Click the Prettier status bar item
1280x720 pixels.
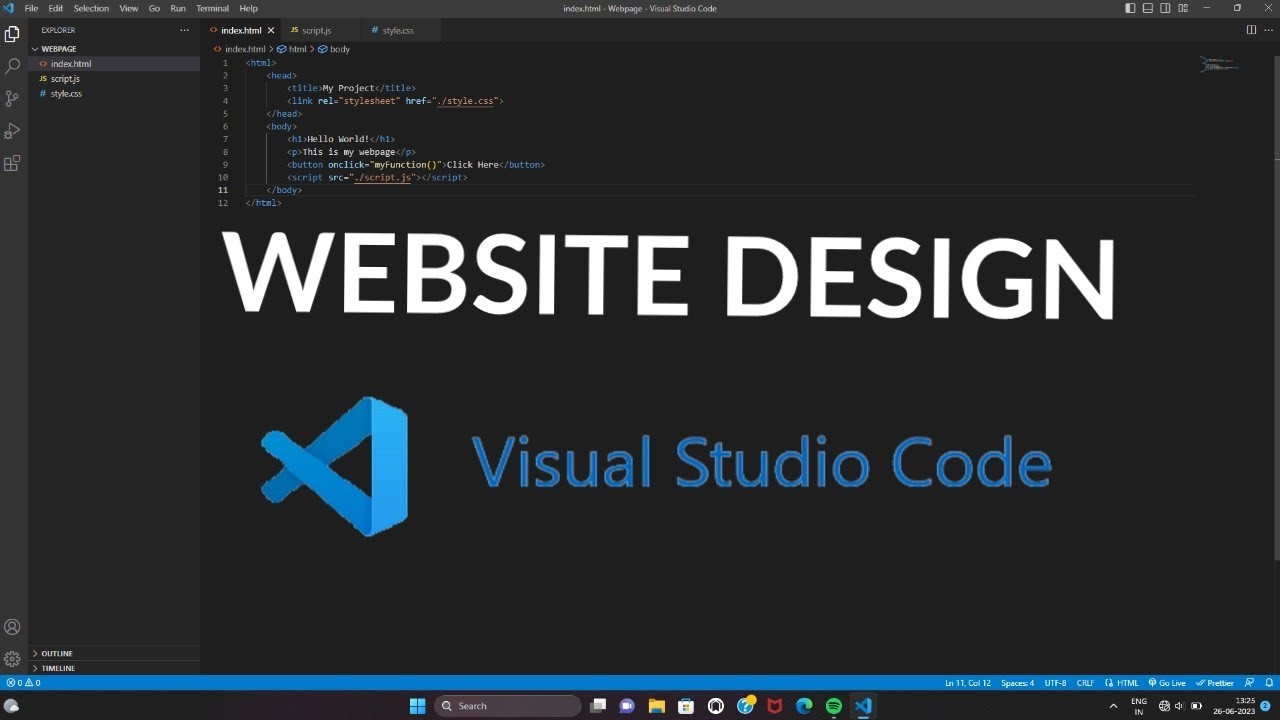pyautogui.click(x=1215, y=683)
